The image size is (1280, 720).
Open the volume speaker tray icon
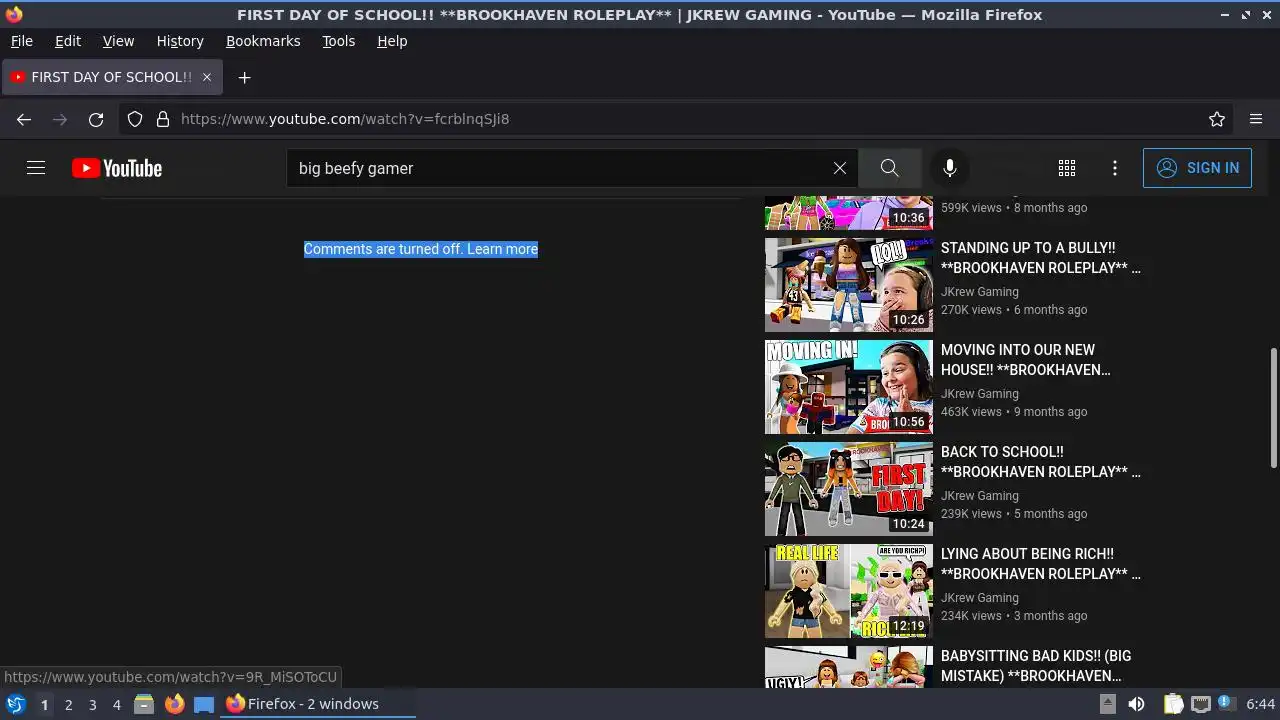1136,704
